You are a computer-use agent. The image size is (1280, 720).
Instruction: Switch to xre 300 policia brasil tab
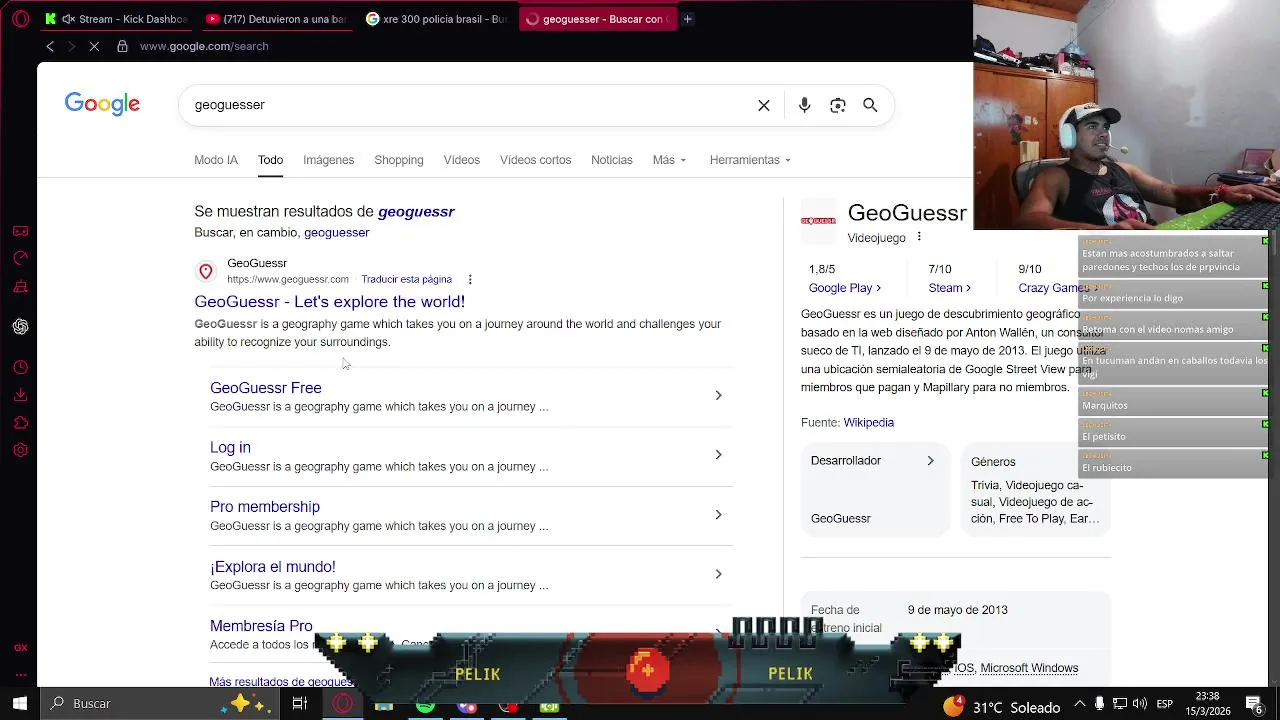pos(437,18)
